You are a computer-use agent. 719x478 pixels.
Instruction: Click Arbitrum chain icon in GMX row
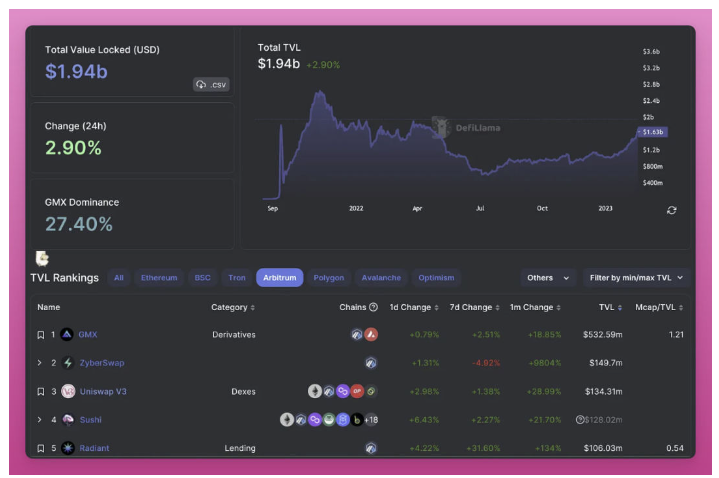(357, 334)
